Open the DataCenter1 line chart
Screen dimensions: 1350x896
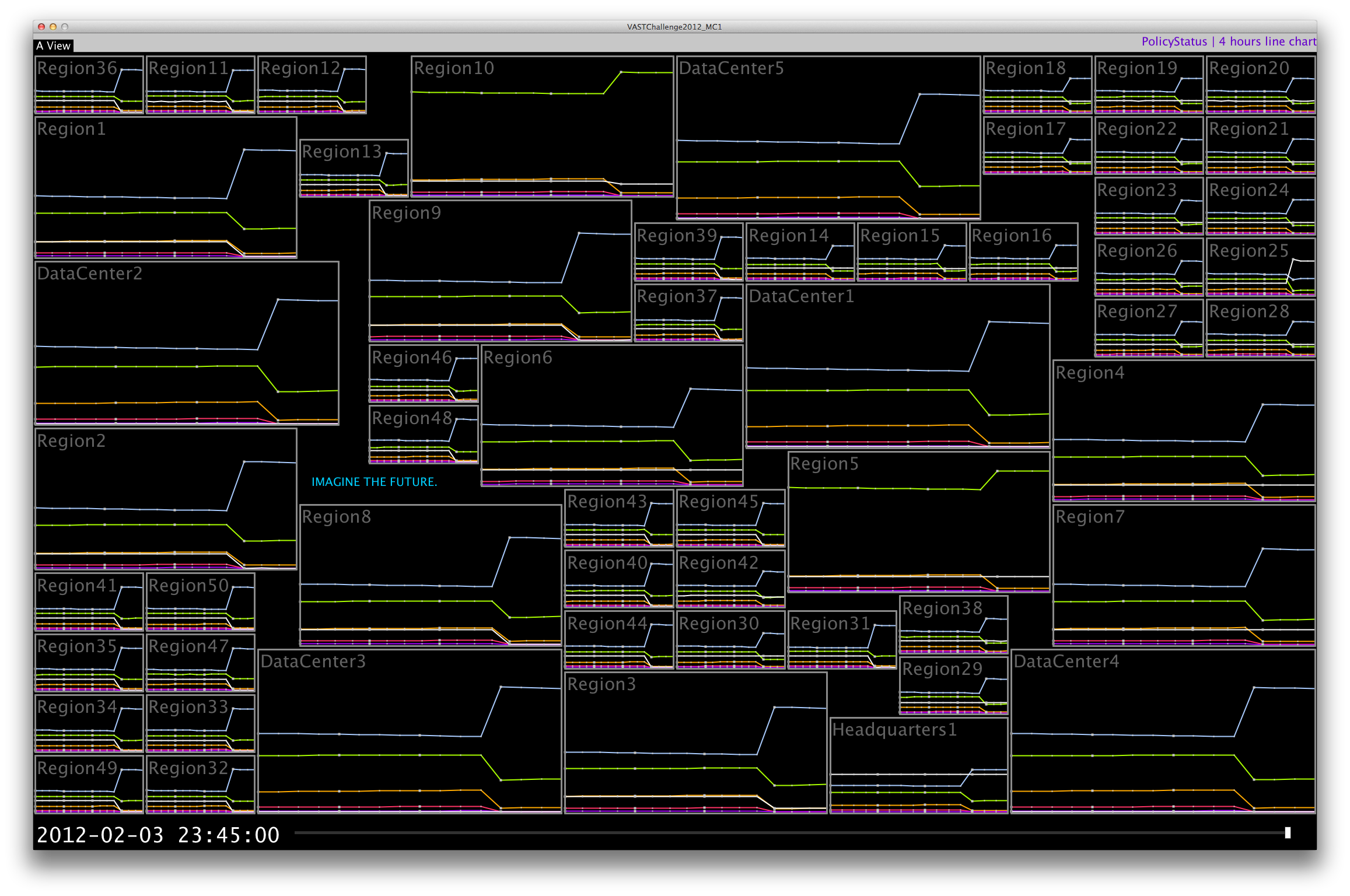[898, 366]
